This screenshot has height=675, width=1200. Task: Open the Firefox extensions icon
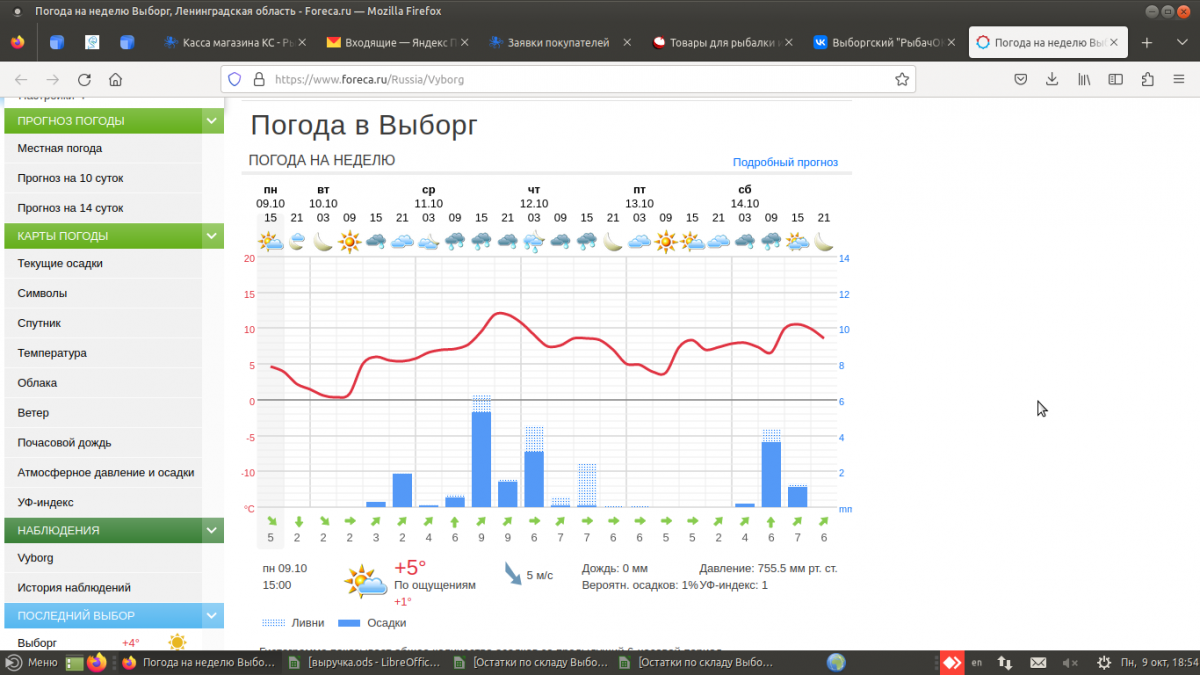point(1147,79)
